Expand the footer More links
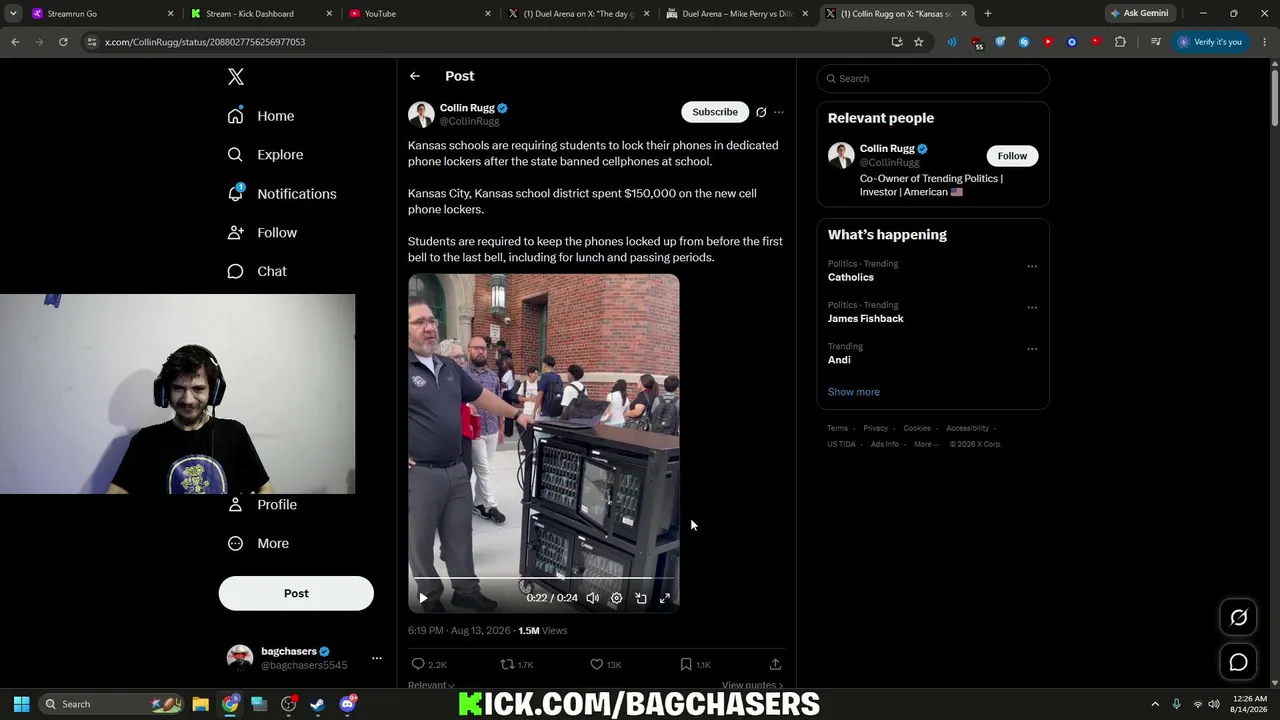 point(925,444)
